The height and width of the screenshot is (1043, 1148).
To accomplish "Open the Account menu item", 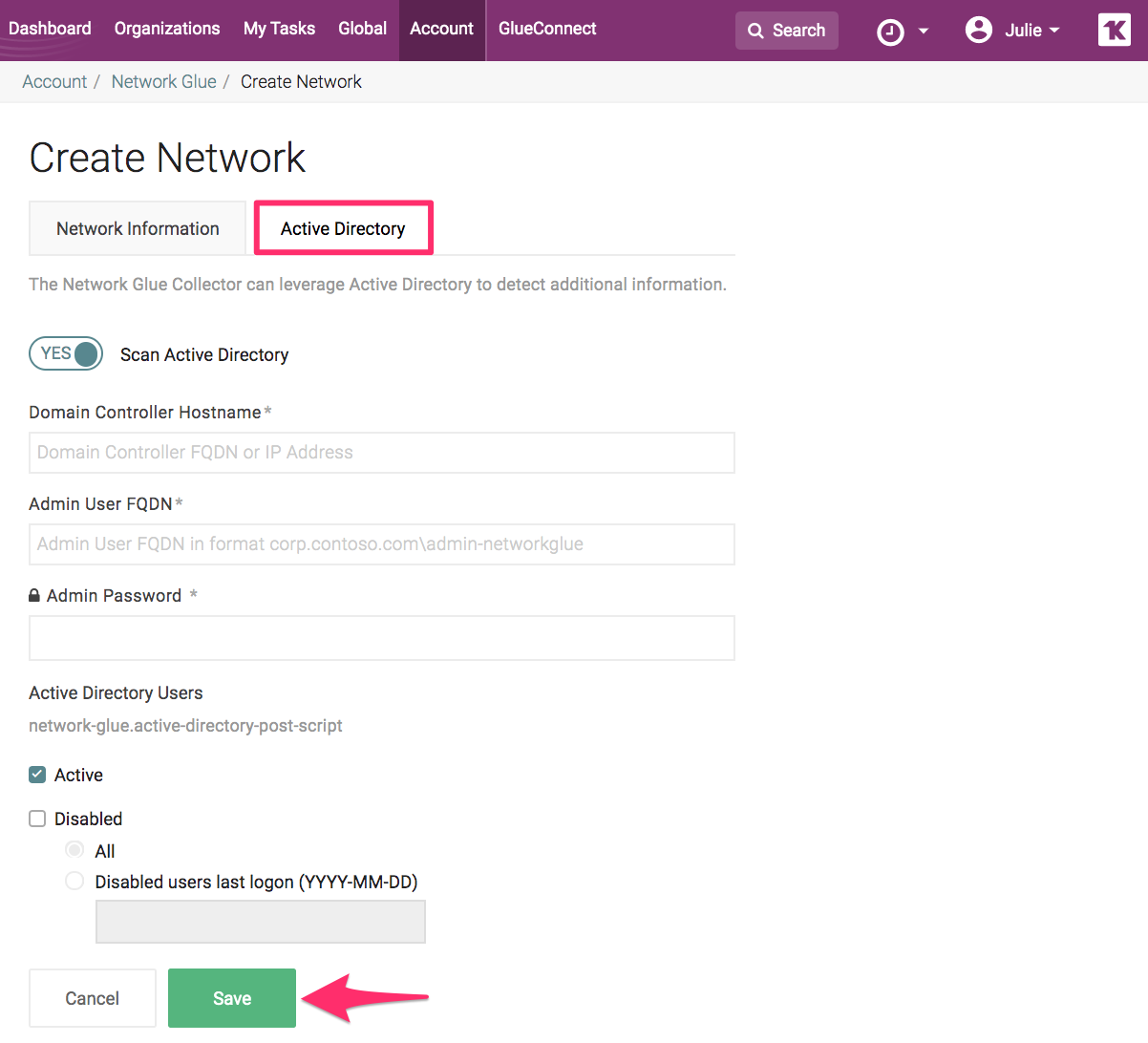I will pos(441,29).
